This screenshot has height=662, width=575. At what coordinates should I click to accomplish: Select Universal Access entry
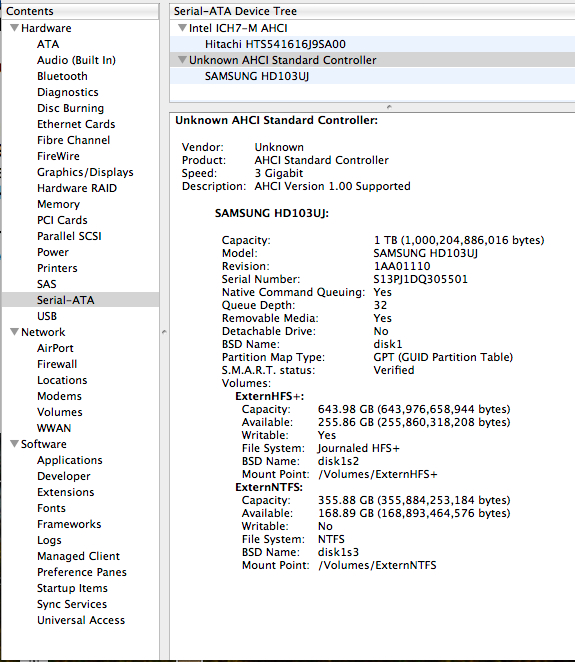coord(81,621)
